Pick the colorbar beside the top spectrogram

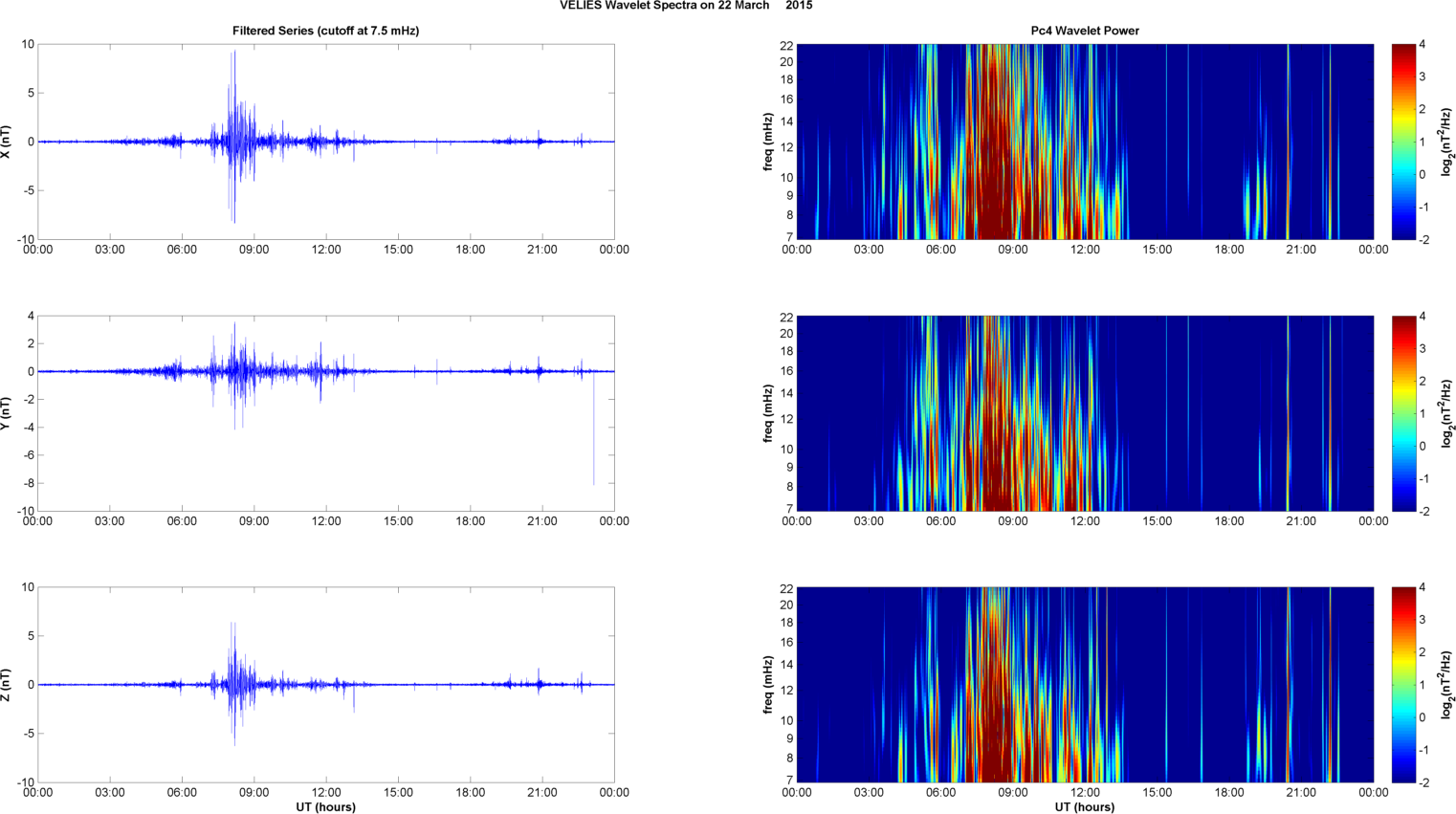pyautogui.click(x=1403, y=142)
